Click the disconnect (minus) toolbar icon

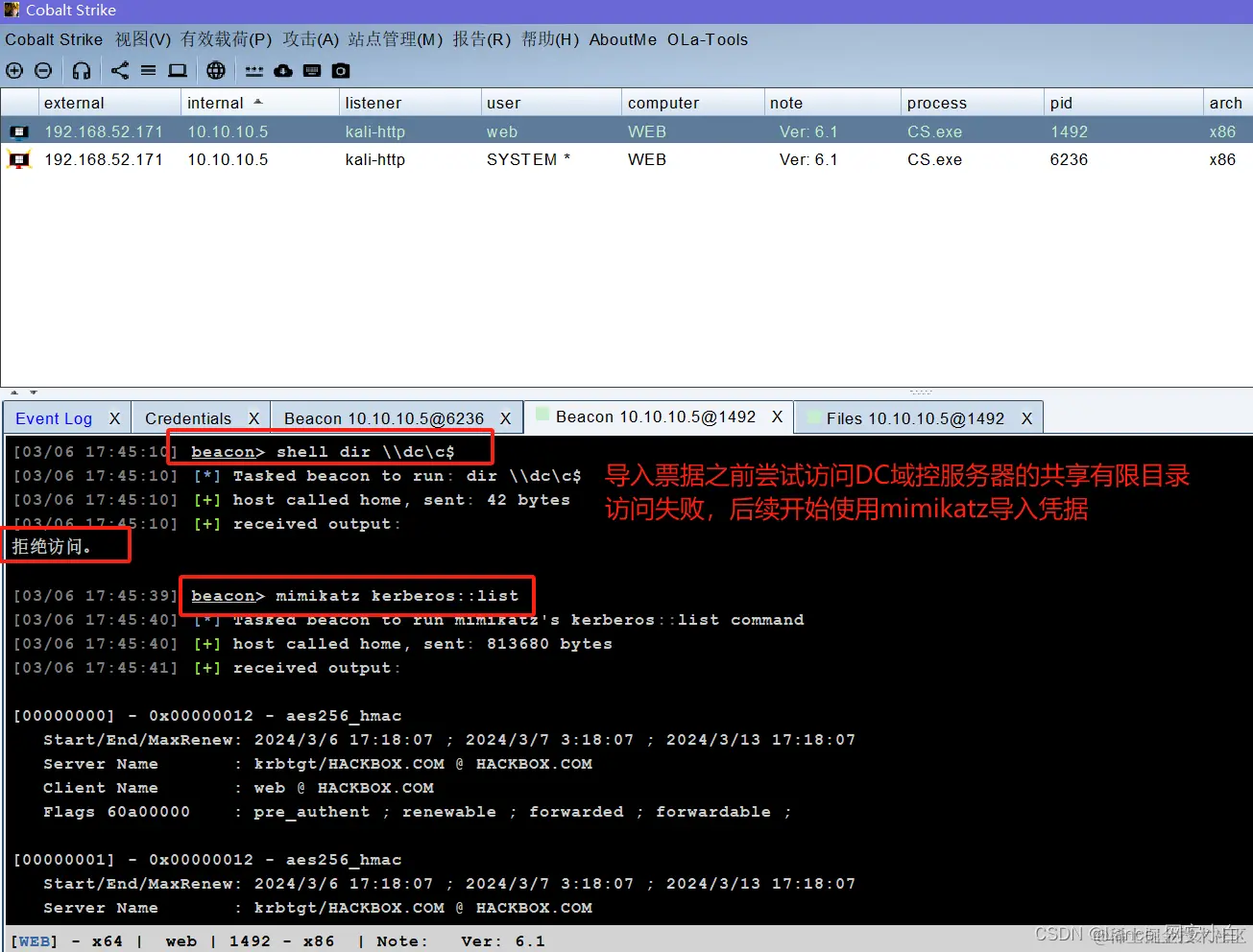point(43,70)
